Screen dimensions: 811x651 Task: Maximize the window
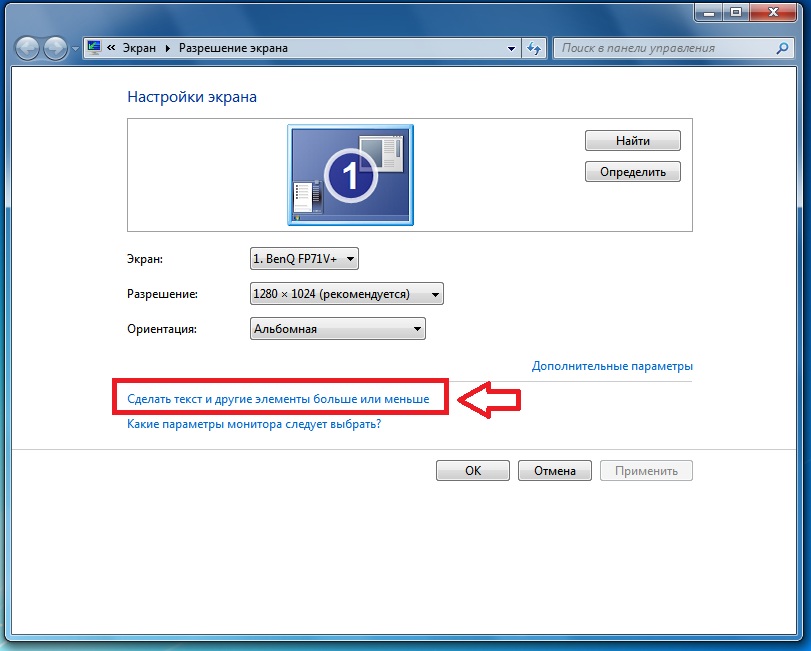click(x=736, y=12)
